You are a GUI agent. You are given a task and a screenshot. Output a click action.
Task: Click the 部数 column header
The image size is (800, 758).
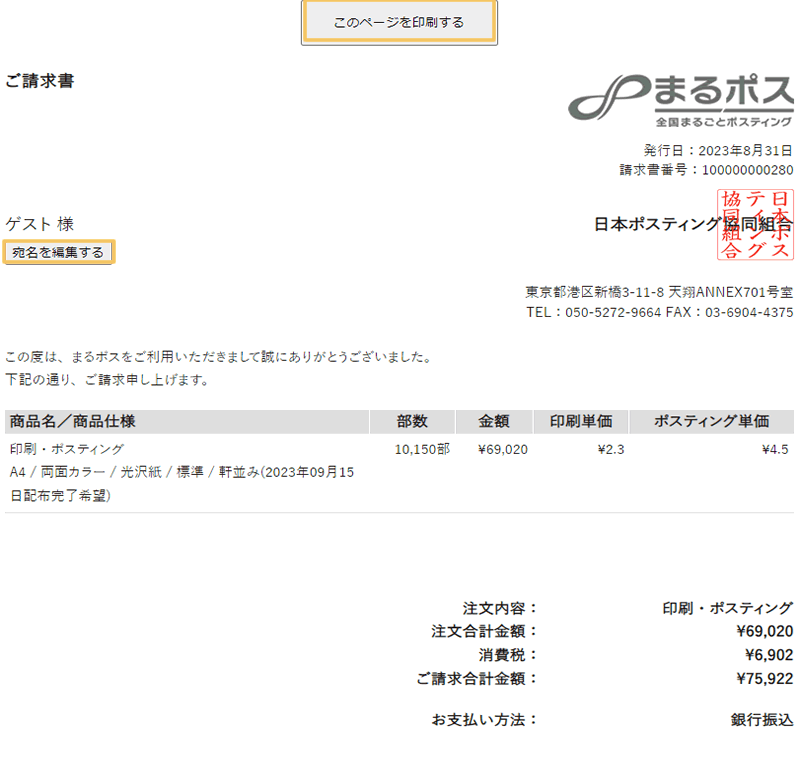(412, 421)
